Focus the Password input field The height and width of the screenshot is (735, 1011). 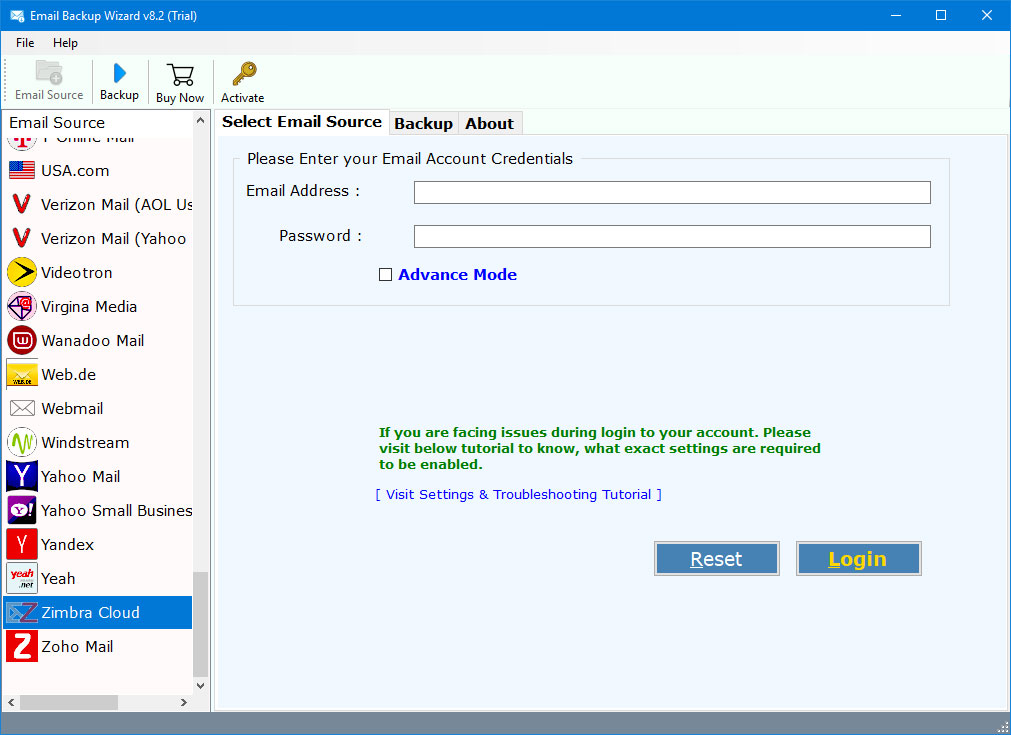(672, 237)
